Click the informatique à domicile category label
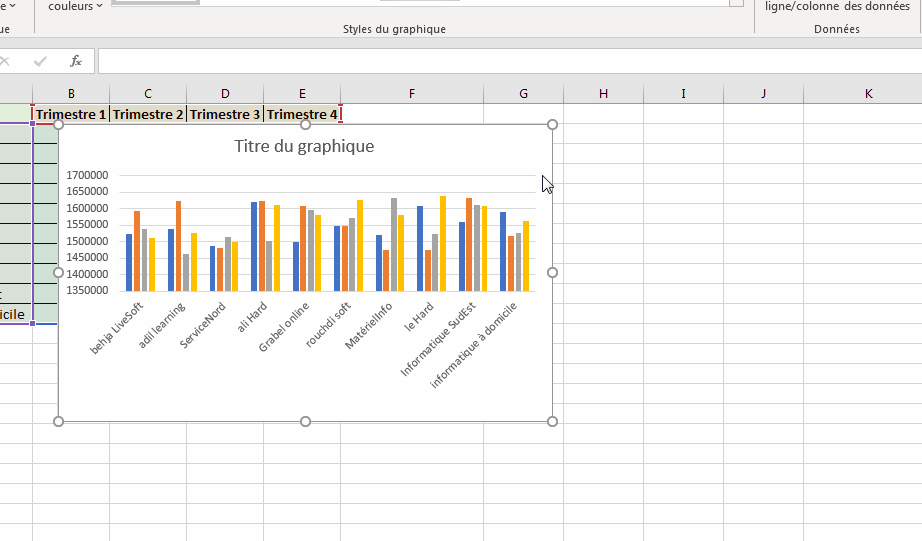 tap(474, 346)
